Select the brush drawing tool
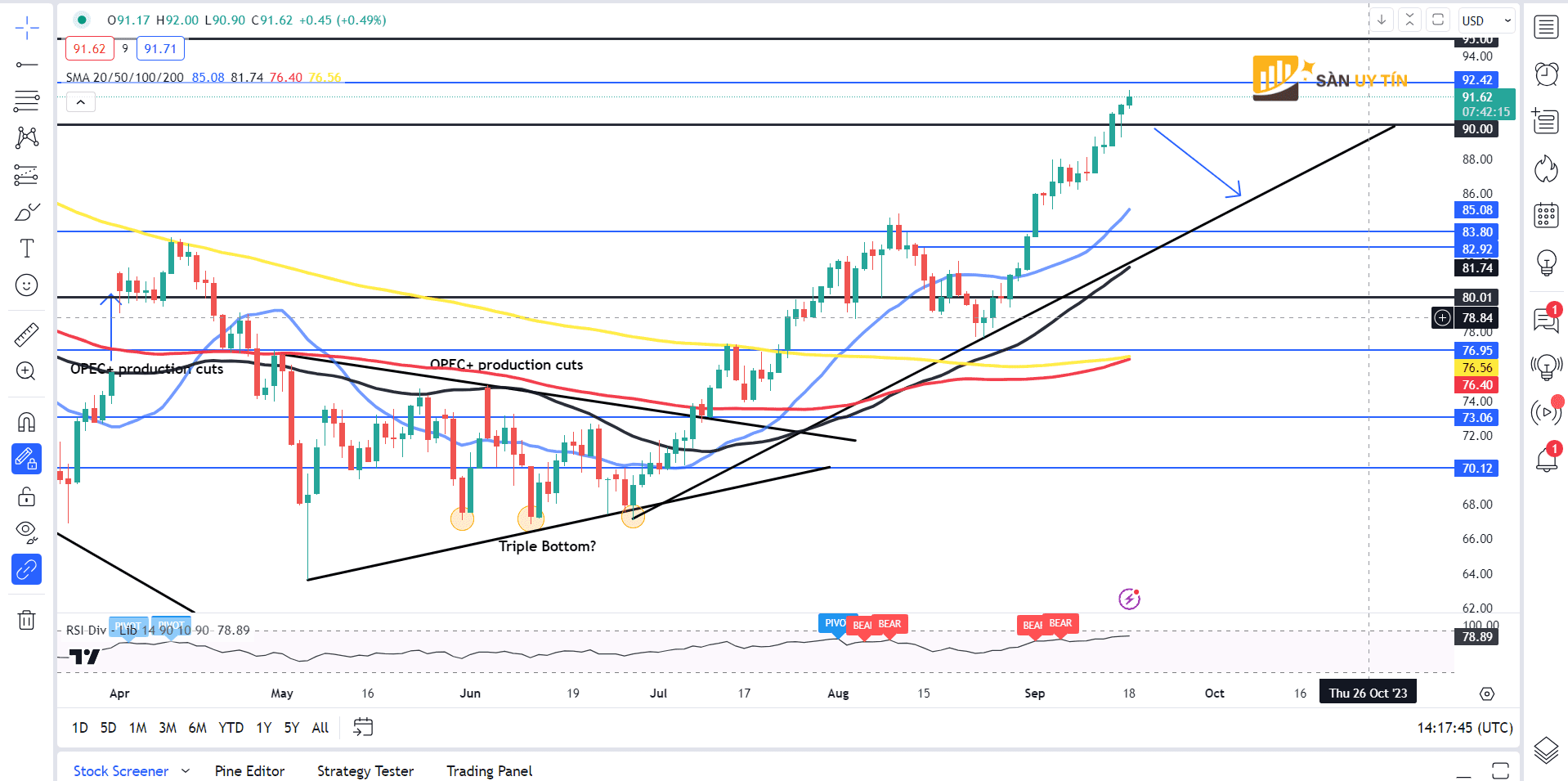This screenshot has height=781, width=1568. click(27, 212)
